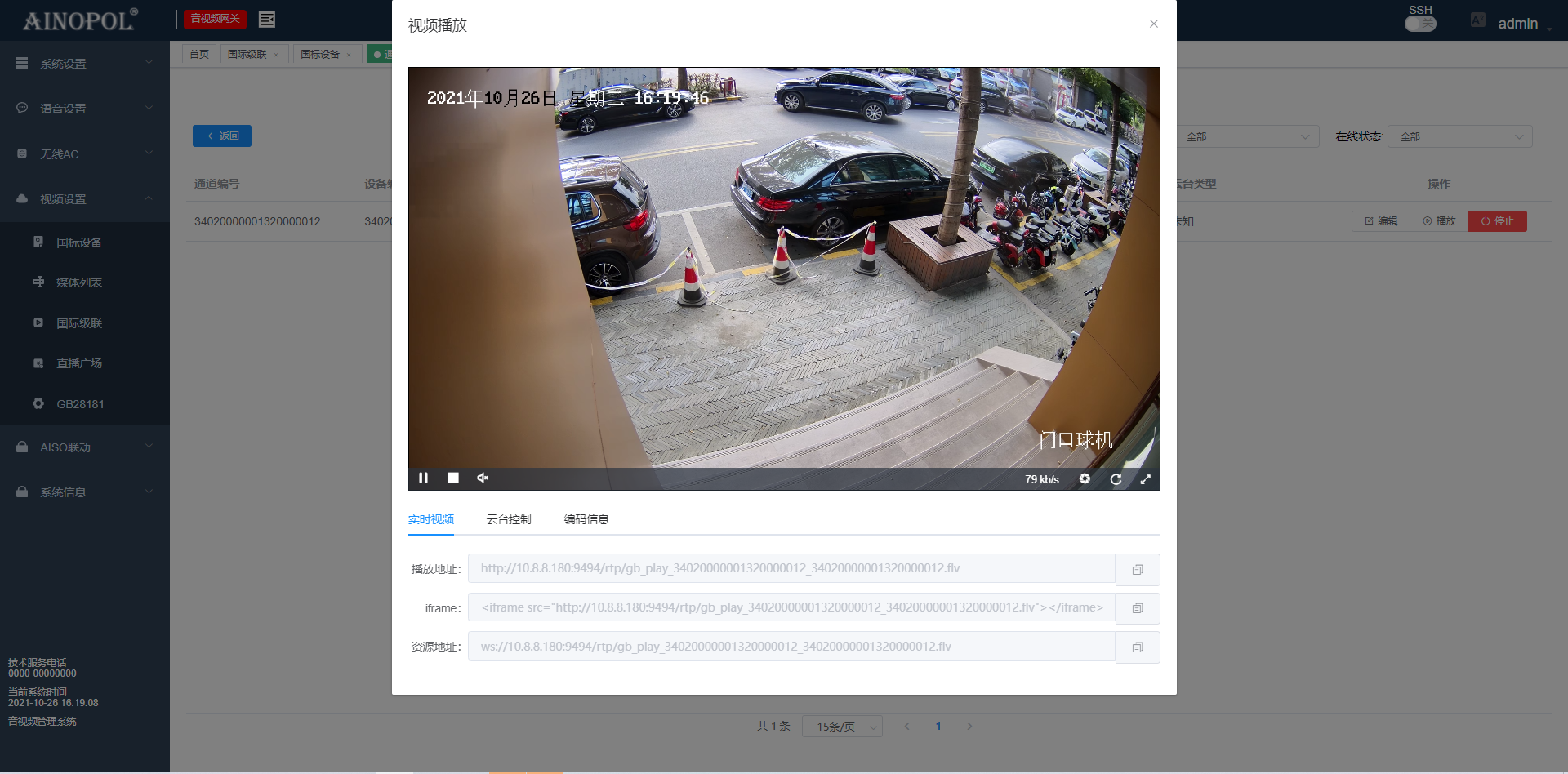Open the 编码信息 tab
Image resolution: width=1568 pixels, height=774 pixels.
click(586, 519)
